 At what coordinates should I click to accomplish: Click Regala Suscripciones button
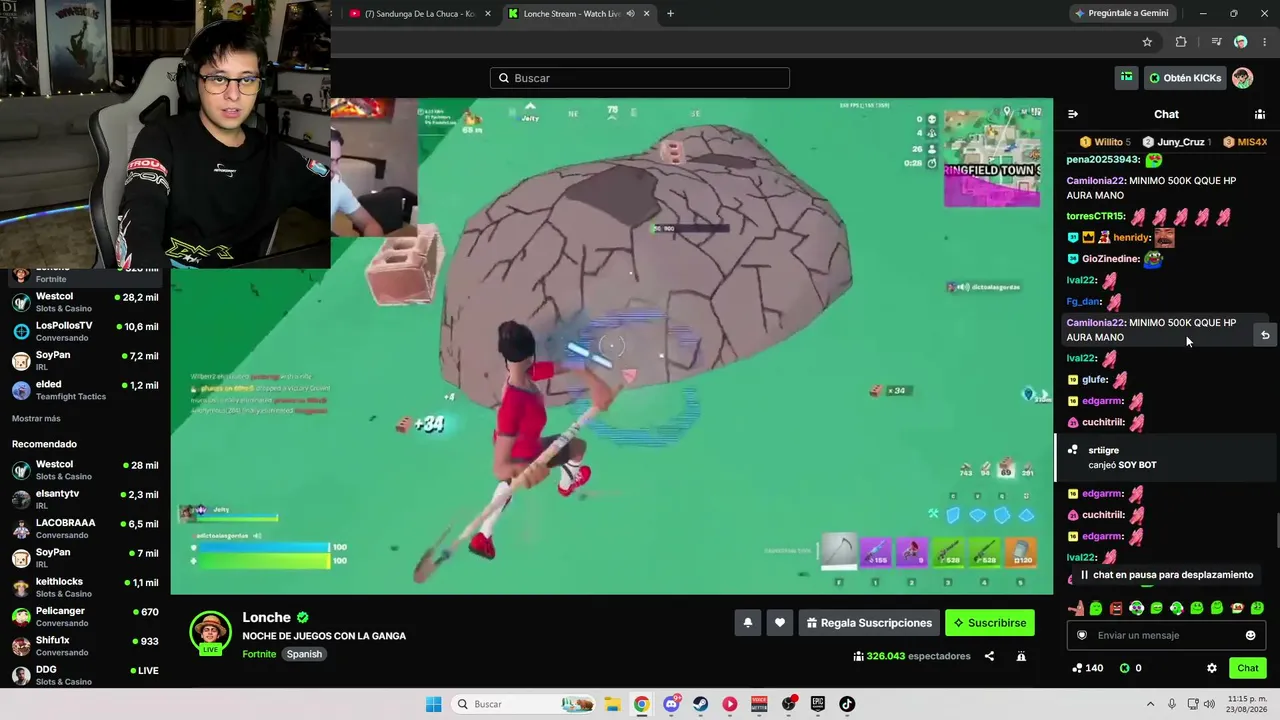[x=868, y=623]
